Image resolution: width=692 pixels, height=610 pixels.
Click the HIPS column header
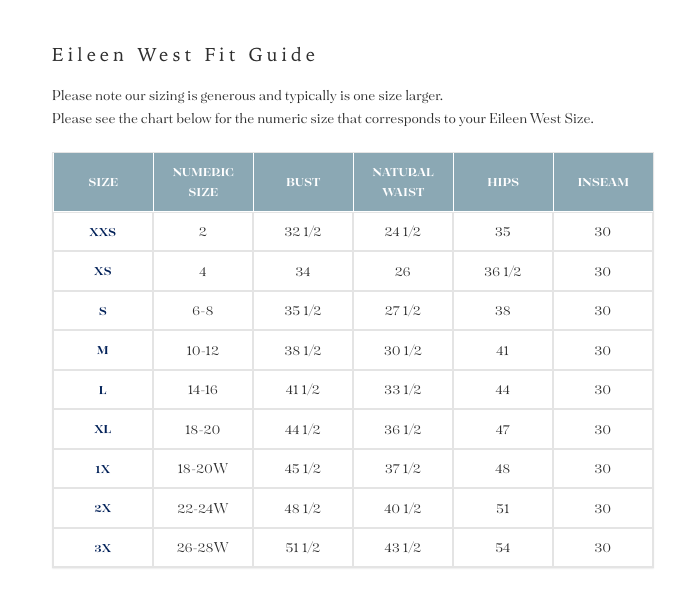[x=503, y=182]
